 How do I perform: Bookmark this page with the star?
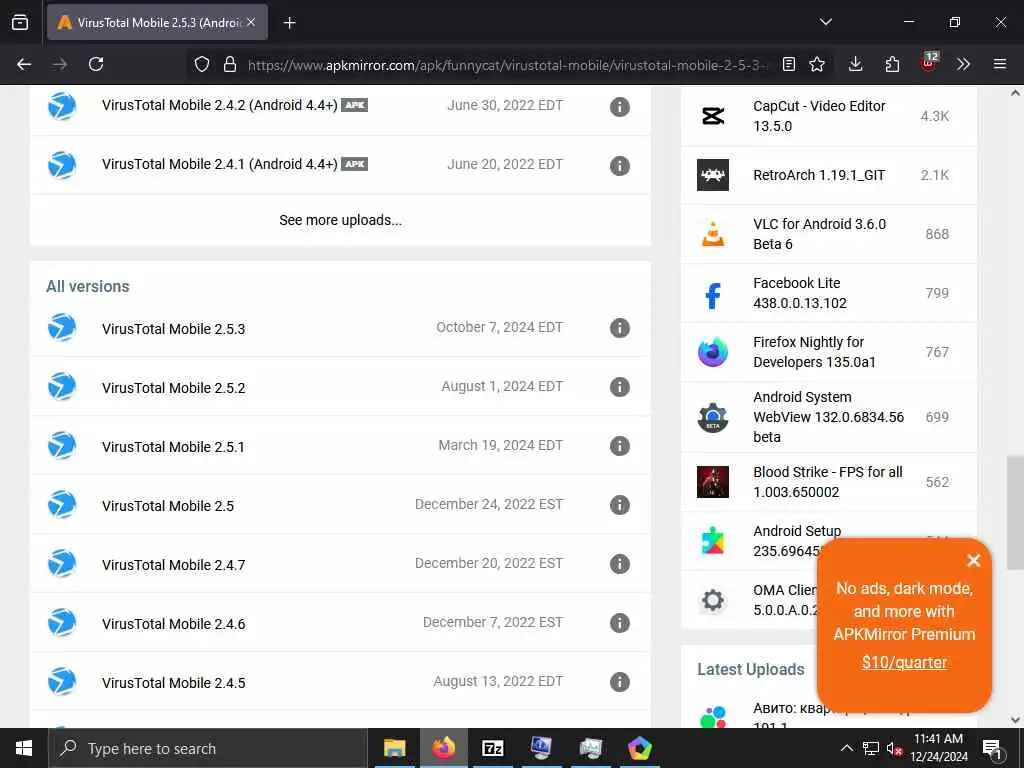817,64
